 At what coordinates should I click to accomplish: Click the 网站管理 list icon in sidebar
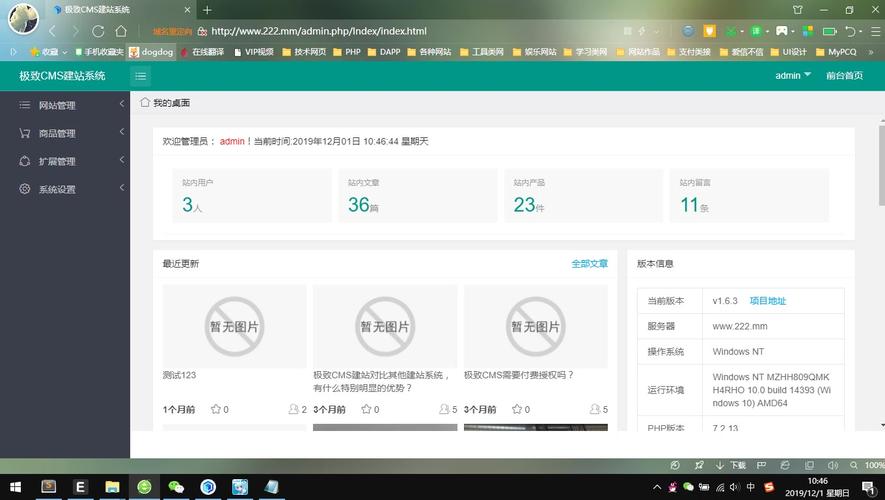click(25, 105)
